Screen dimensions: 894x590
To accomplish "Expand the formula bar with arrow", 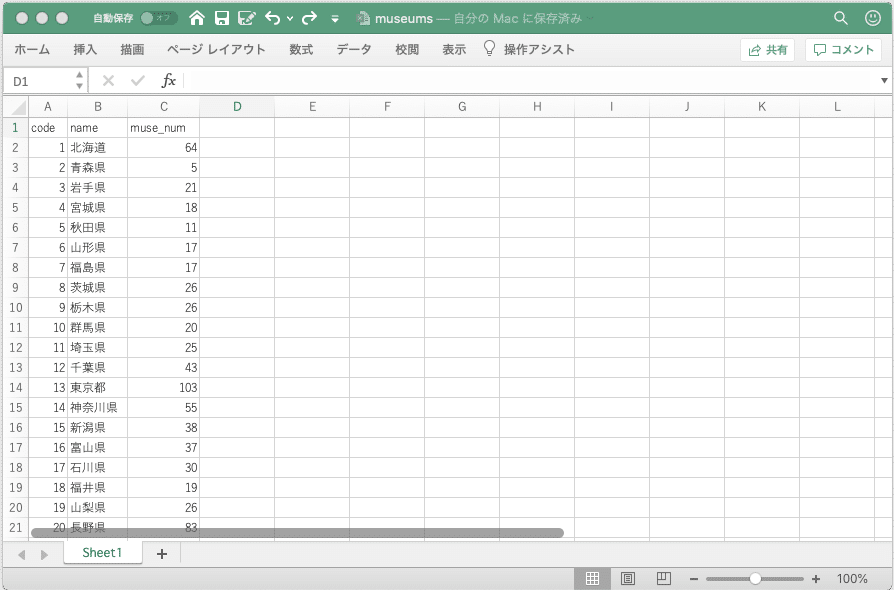I will coord(884,81).
